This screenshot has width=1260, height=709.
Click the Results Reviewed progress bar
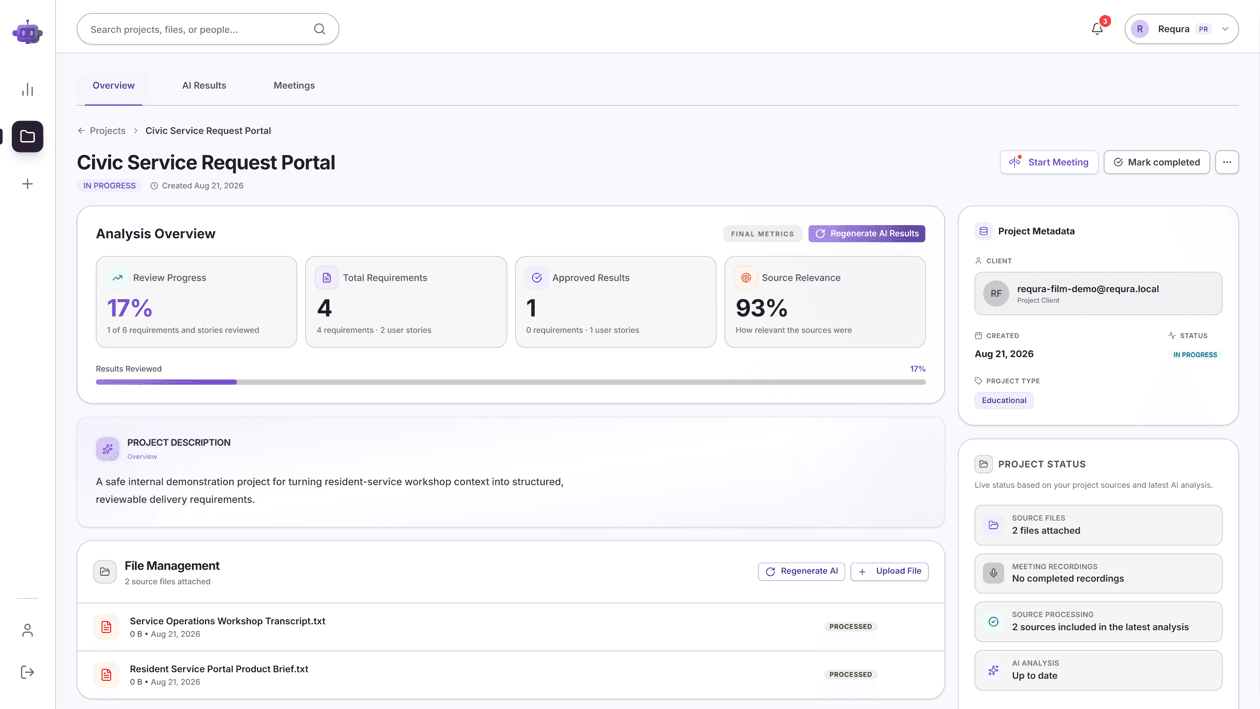[511, 382]
